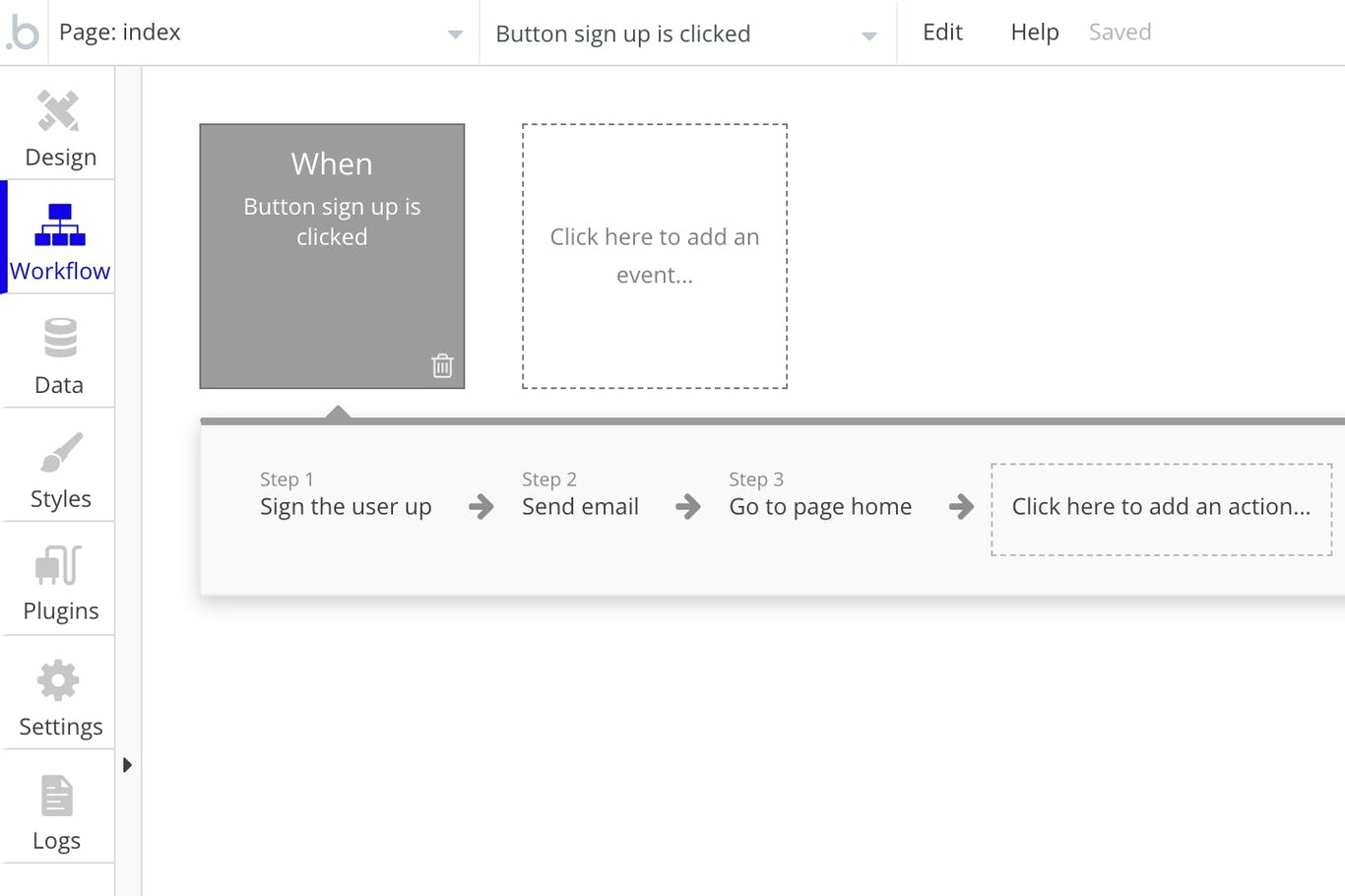Go to the Styles tab

[x=59, y=466]
